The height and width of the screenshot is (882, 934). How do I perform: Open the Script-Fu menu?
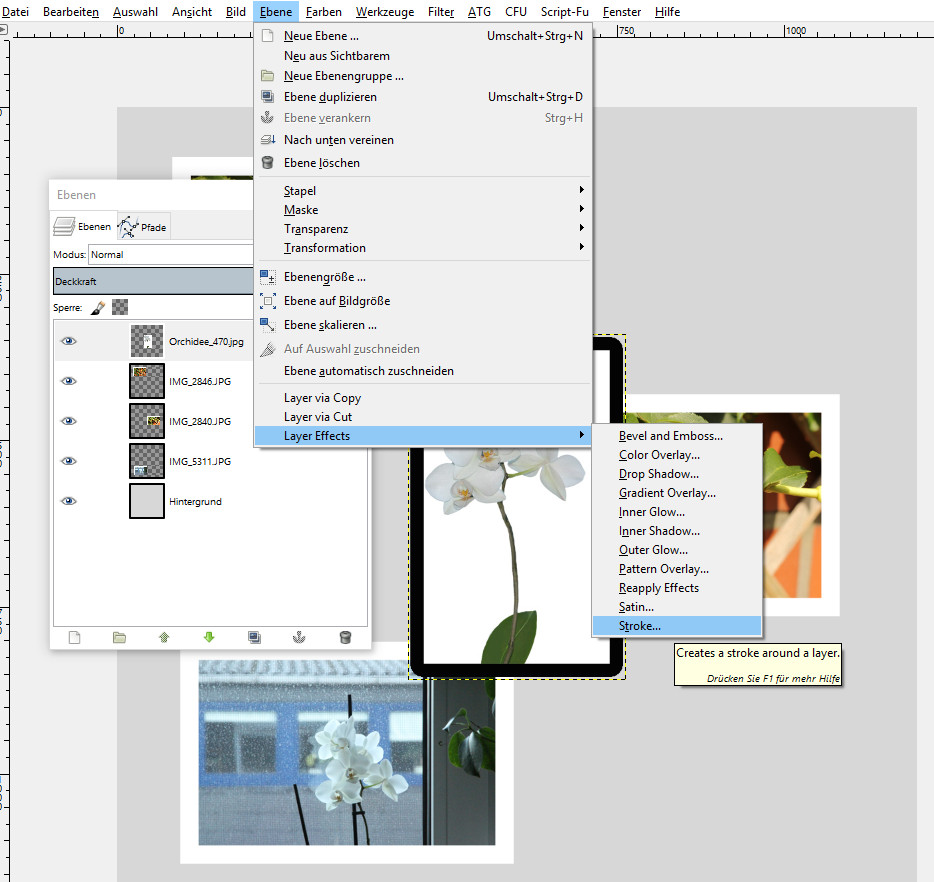pyautogui.click(x=565, y=12)
